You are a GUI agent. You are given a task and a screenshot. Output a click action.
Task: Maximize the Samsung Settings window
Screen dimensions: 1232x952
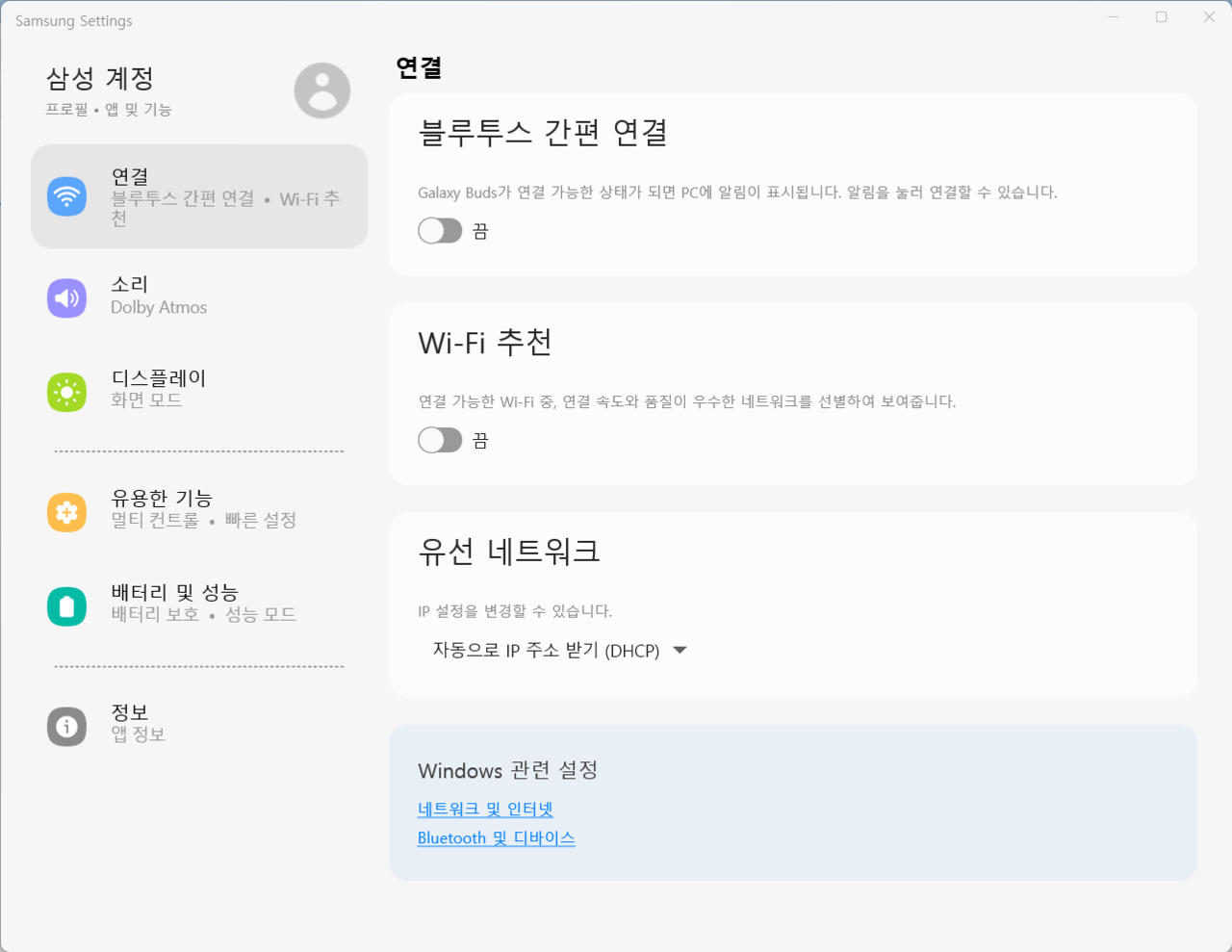[1162, 17]
